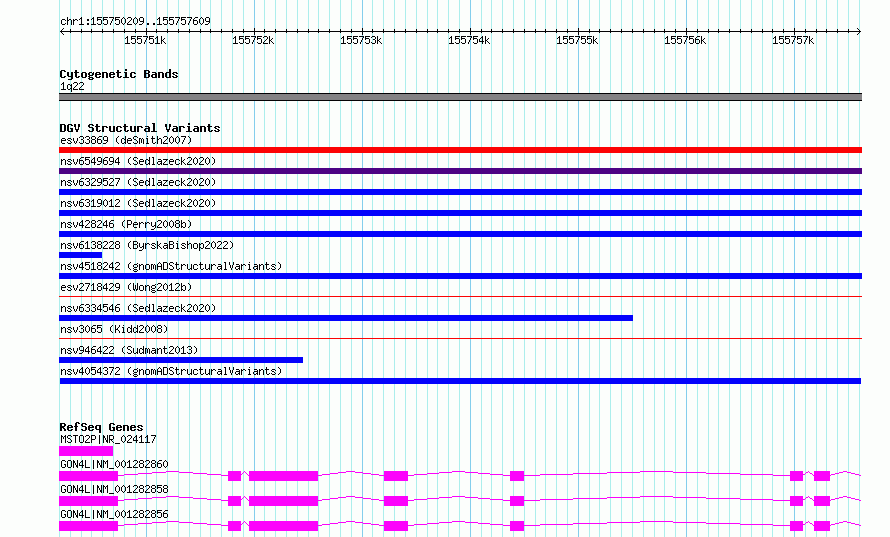
Task: Select the 1q22 cytogenetic band bar
Action: [x=460, y=97]
